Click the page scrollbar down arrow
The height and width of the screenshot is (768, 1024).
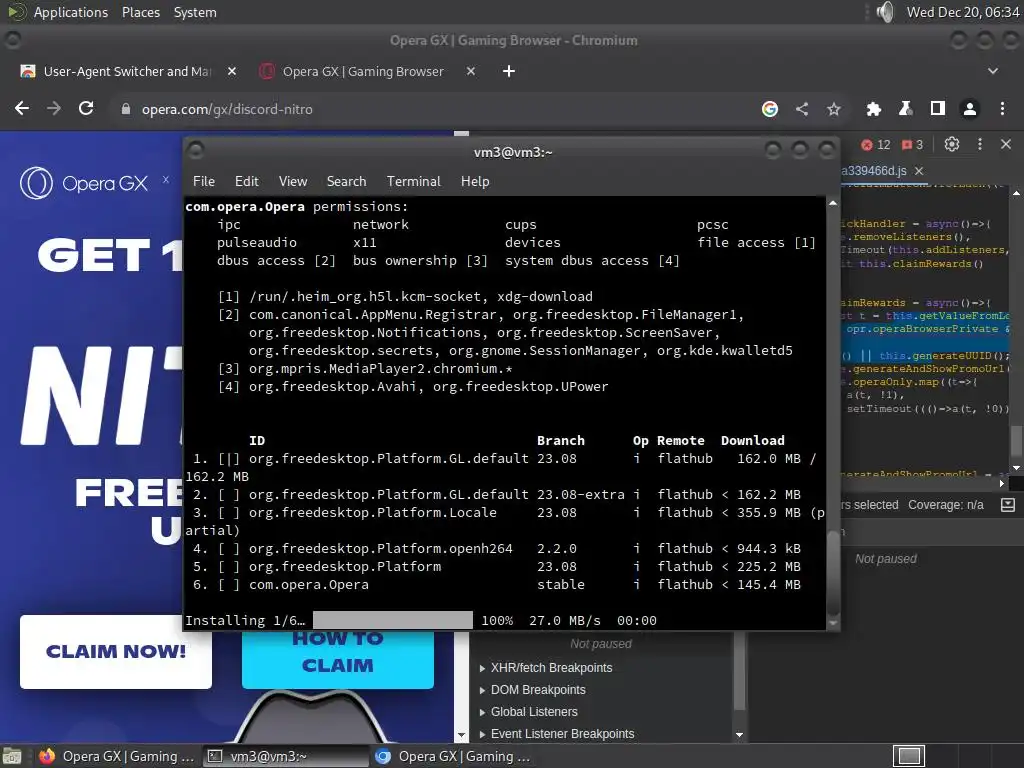pos(462,735)
